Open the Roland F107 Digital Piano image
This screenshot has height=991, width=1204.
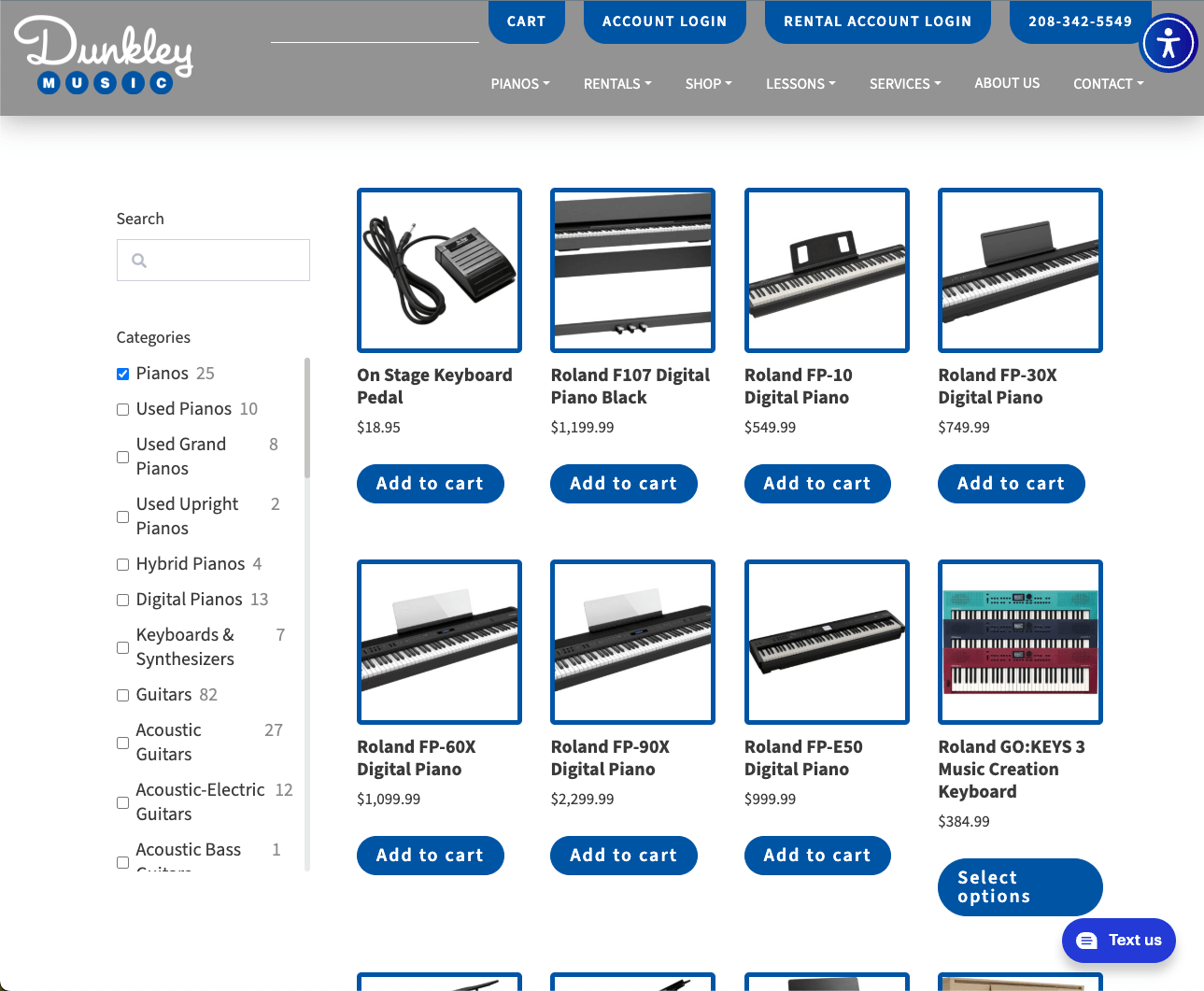632,271
